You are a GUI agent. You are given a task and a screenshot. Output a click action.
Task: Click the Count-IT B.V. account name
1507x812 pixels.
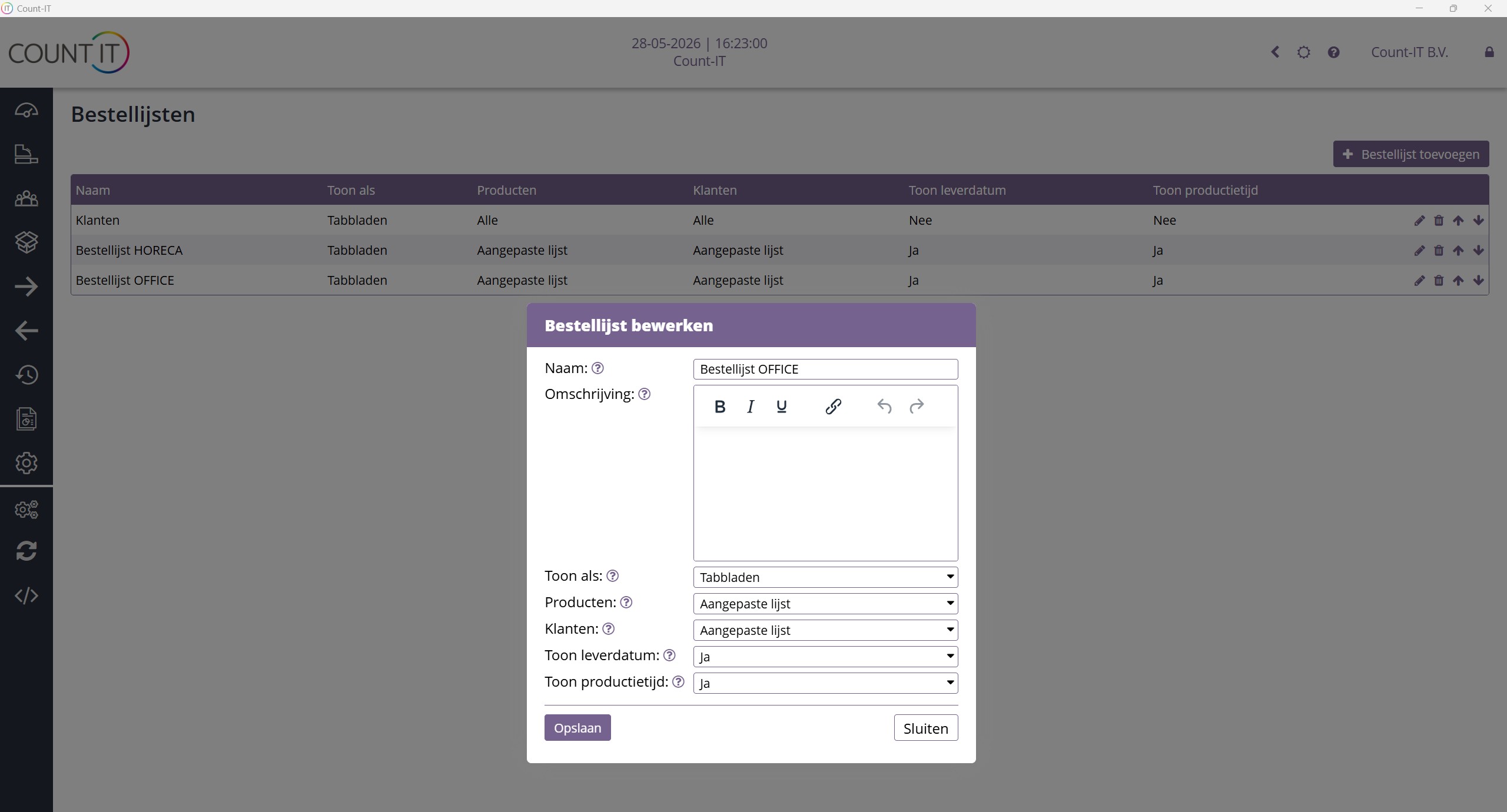click(x=1409, y=52)
